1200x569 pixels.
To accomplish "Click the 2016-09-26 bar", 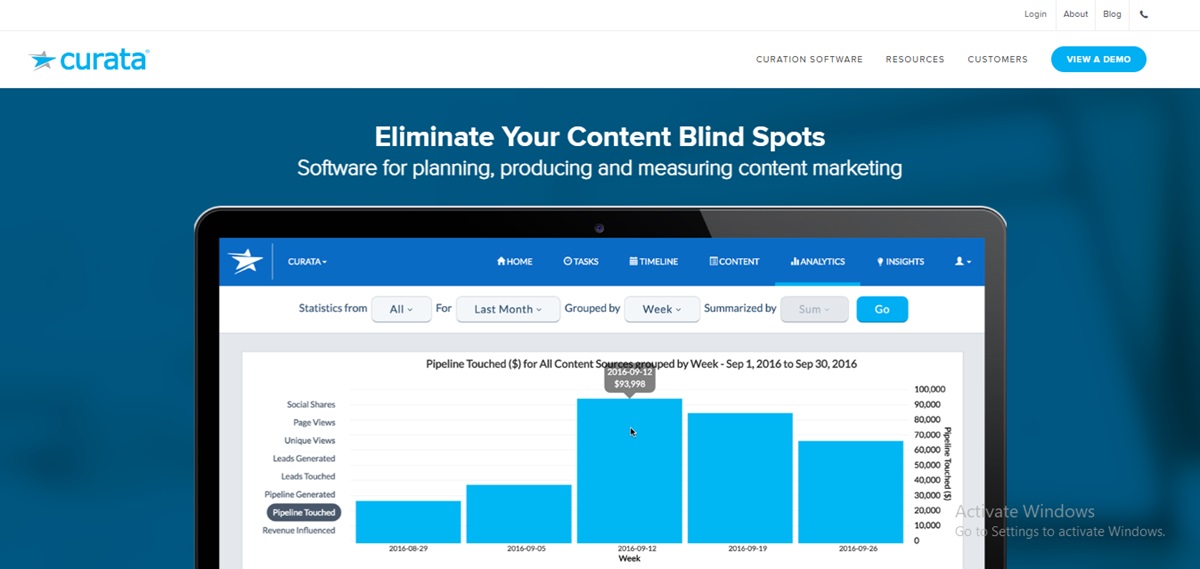I will tap(850, 492).
